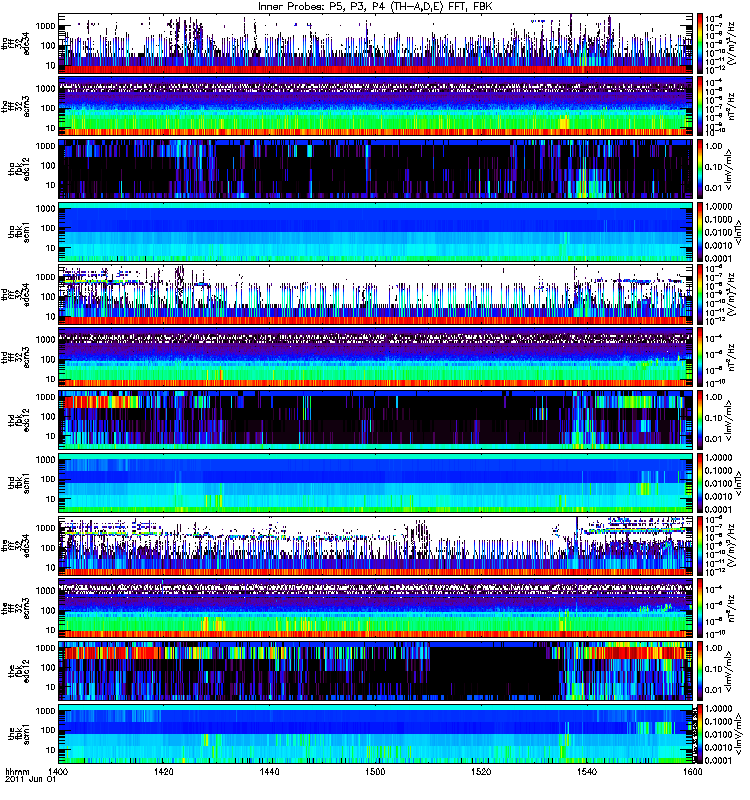The height and width of the screenshot is (800, 750).
Task: Click the 'the fbk edc12' y-axis label
Action: coord(19,671)
